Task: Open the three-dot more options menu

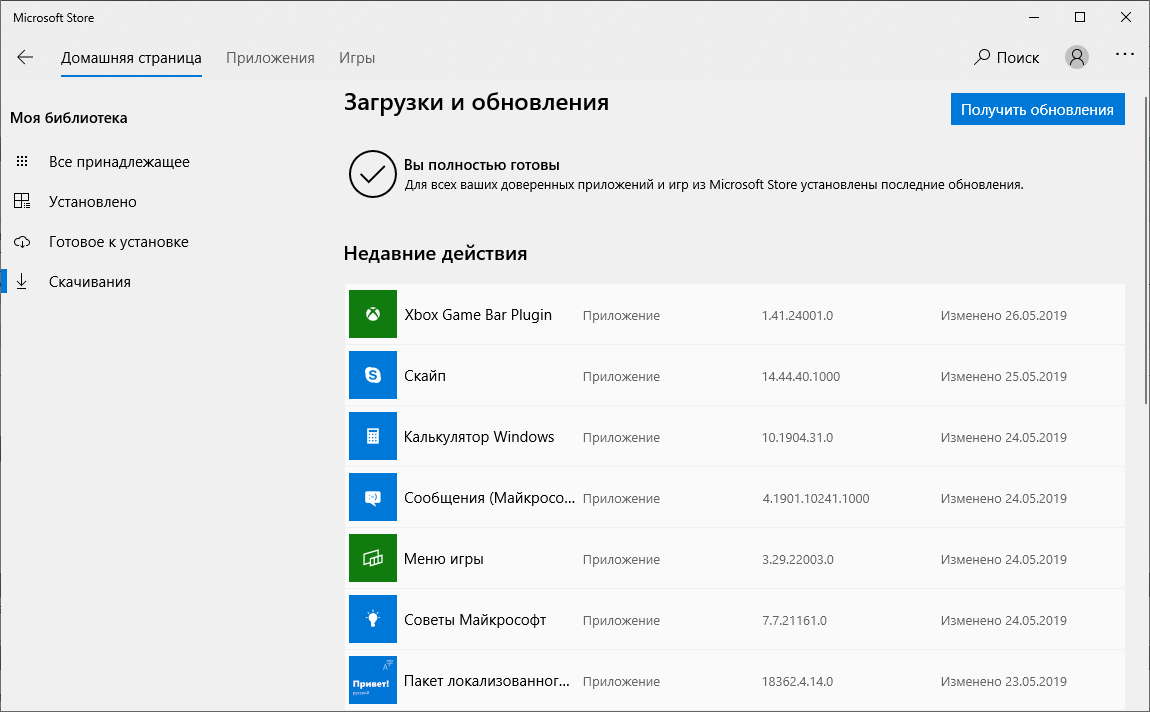Action: 1124,54
